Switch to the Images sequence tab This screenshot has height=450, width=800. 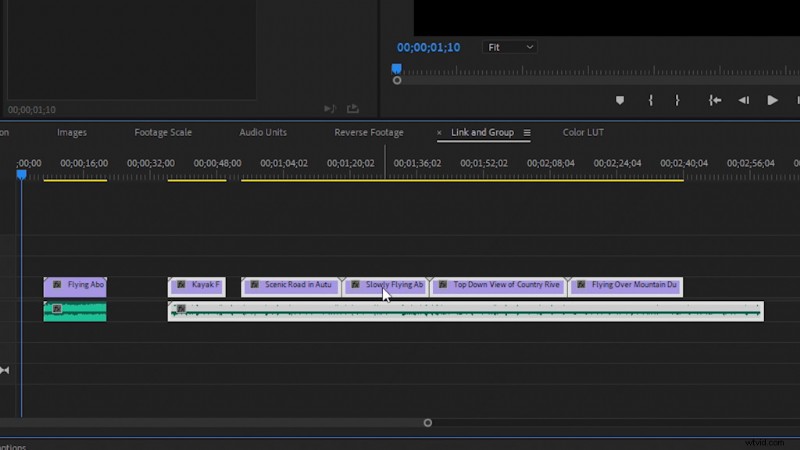pos(72,132)
